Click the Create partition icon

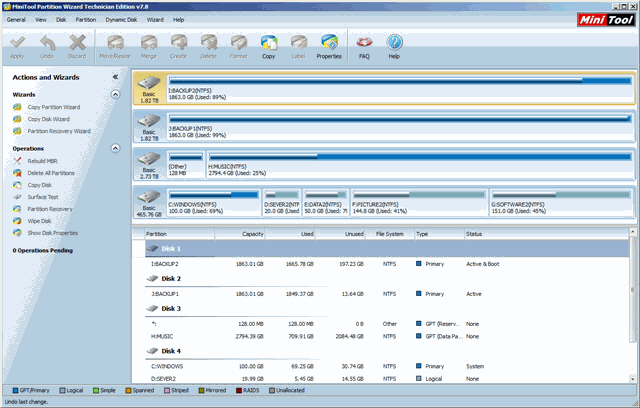[178, 47]
